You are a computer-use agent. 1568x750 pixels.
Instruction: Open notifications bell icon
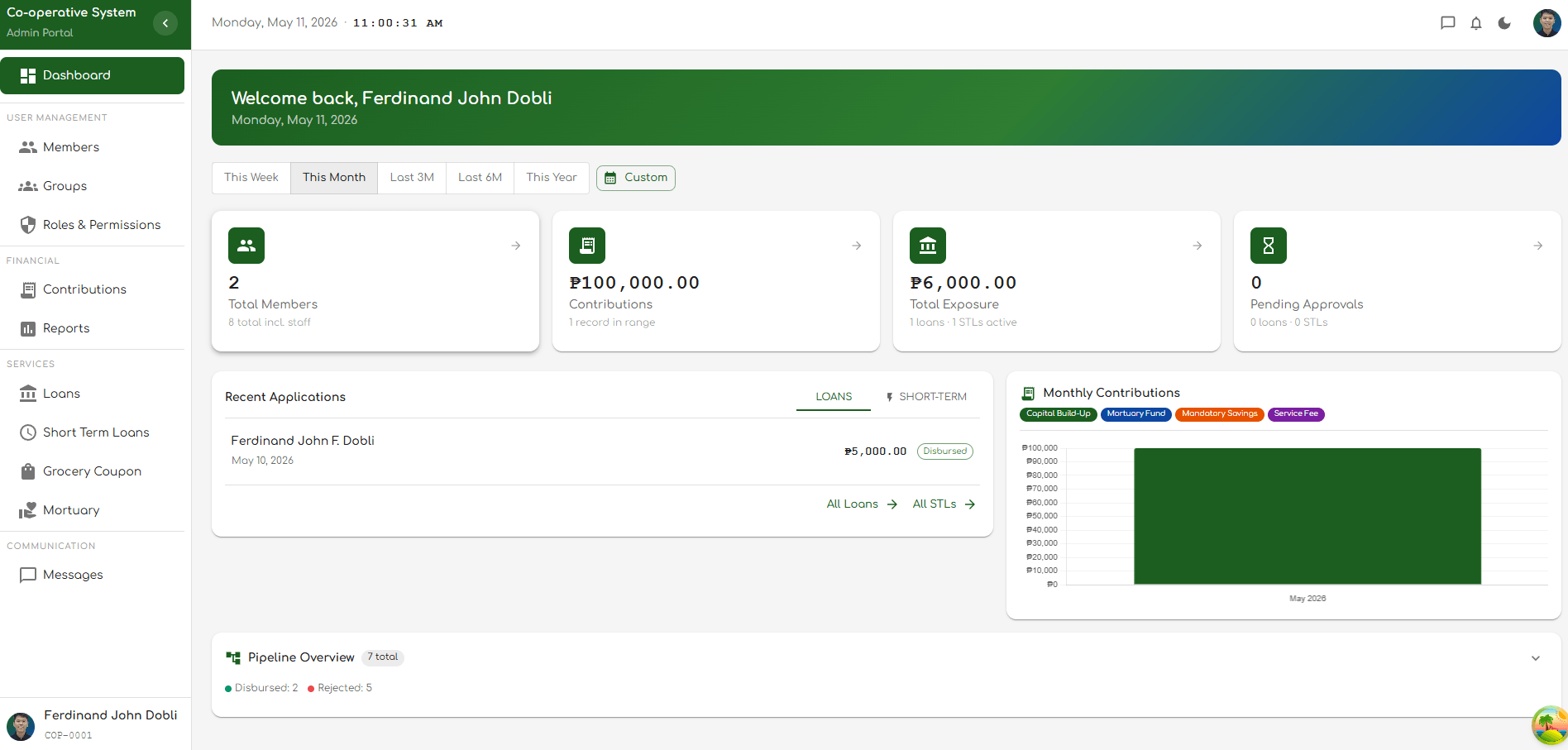pos(1476,23)
